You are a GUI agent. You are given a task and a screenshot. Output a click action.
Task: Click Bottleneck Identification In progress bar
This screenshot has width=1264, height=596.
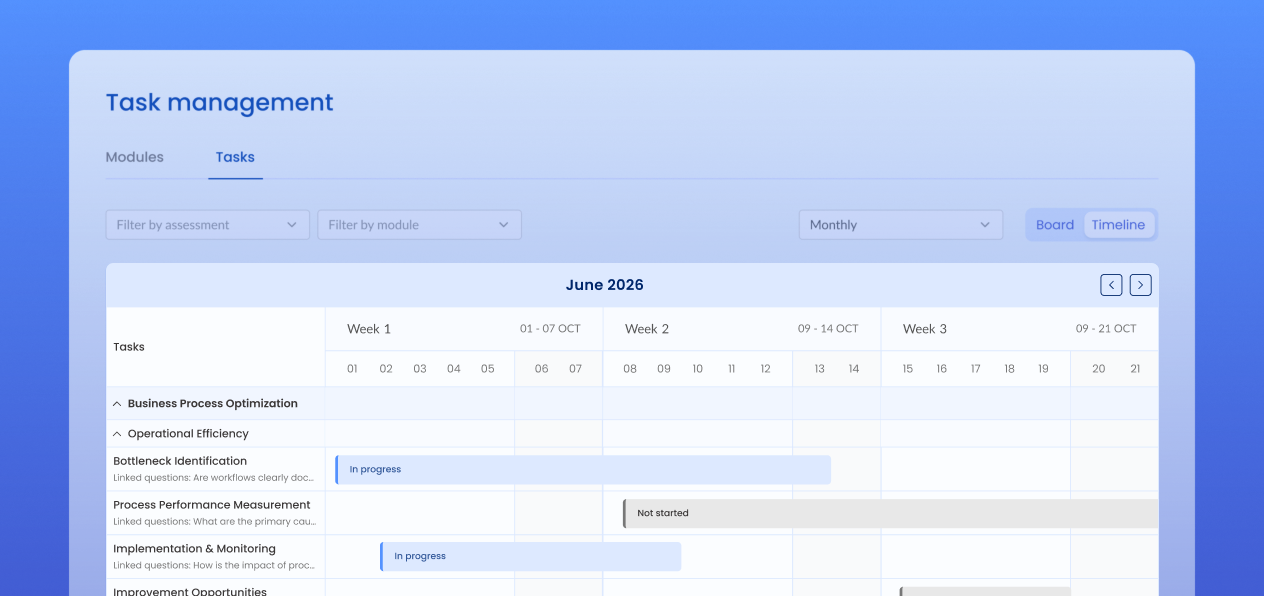(583, 469)
